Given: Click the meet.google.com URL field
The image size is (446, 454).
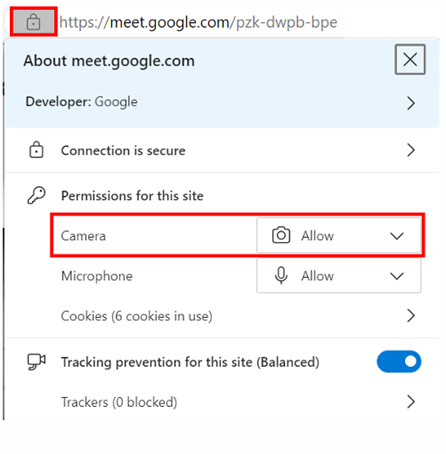Looking at the screenshot, I should click(198, 22).
